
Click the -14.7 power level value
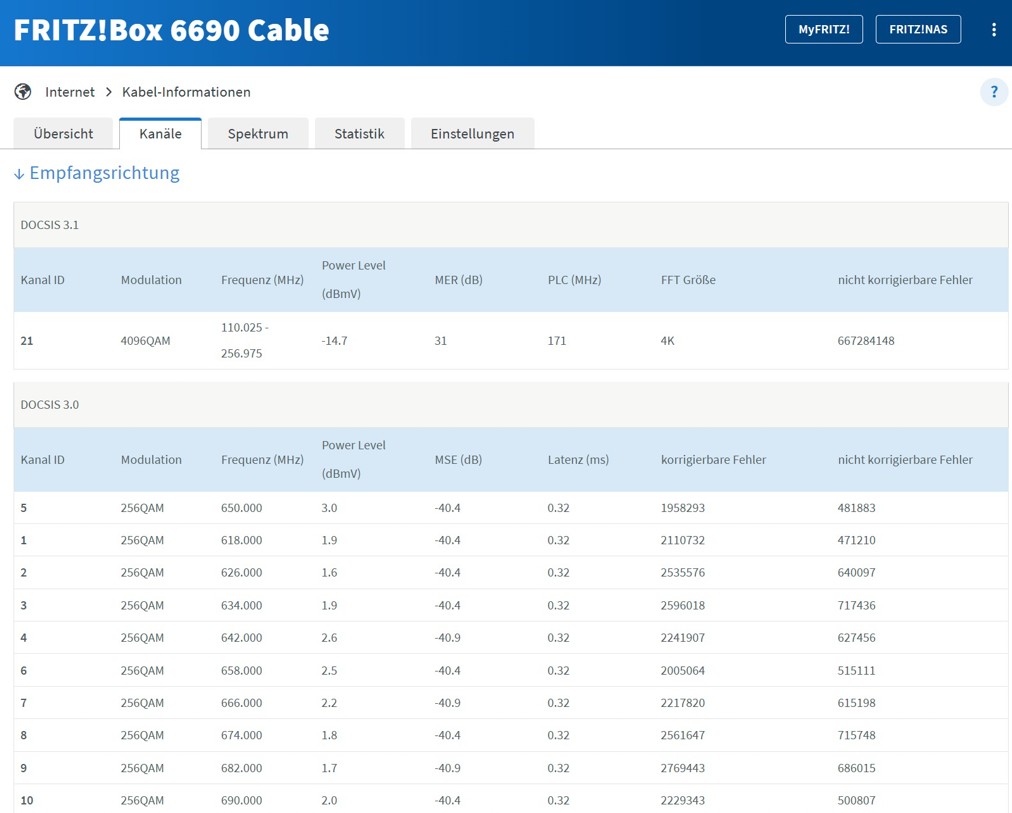tap(334, 341)
